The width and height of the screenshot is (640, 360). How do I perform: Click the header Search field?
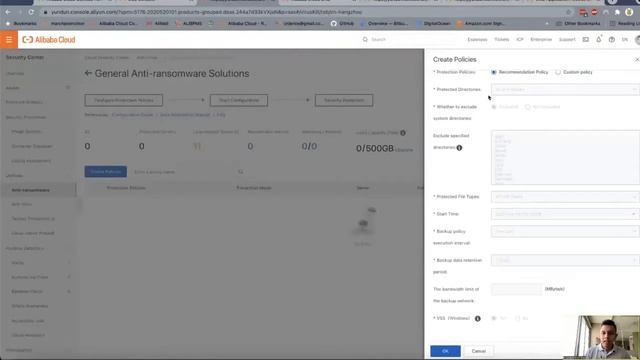[x=408, y=40]
